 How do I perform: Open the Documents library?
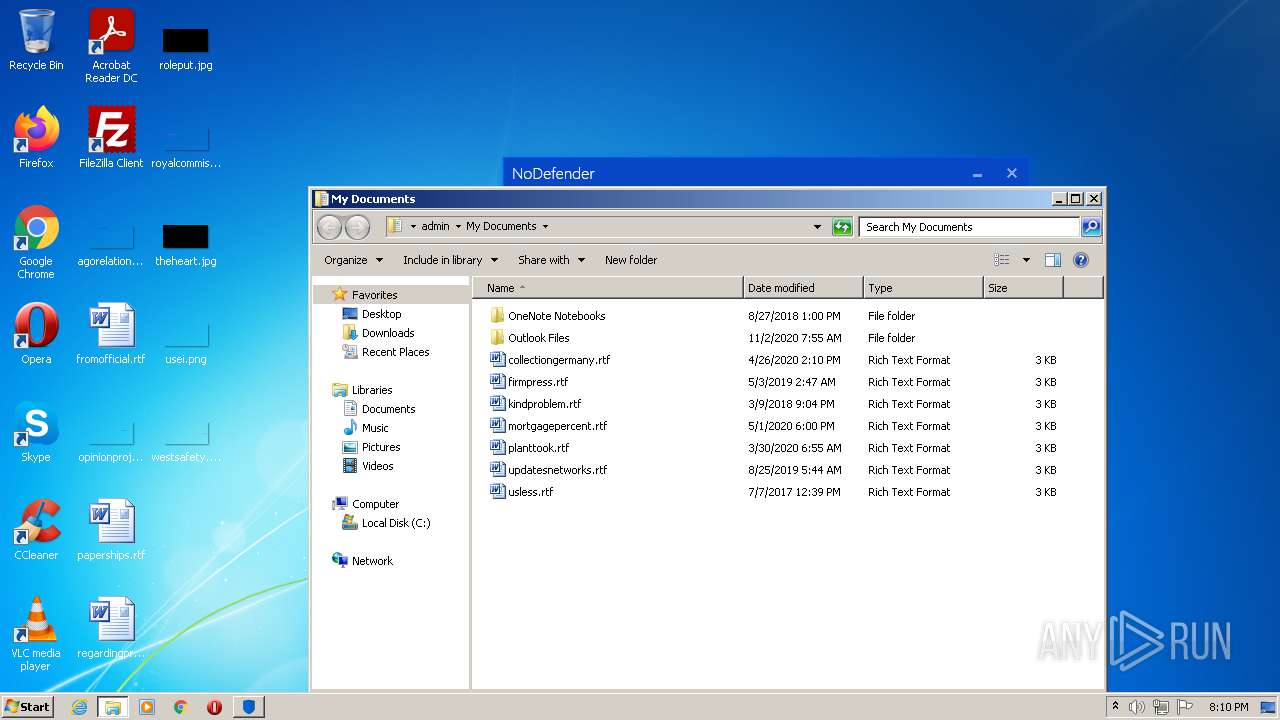click(388, 409)
